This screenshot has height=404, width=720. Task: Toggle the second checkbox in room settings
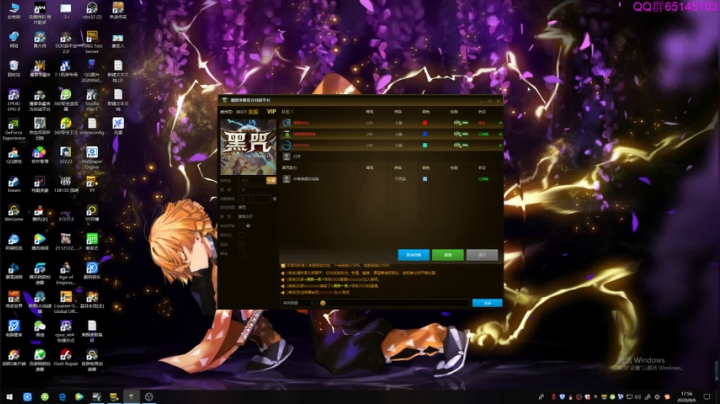(x=242, y=235)
